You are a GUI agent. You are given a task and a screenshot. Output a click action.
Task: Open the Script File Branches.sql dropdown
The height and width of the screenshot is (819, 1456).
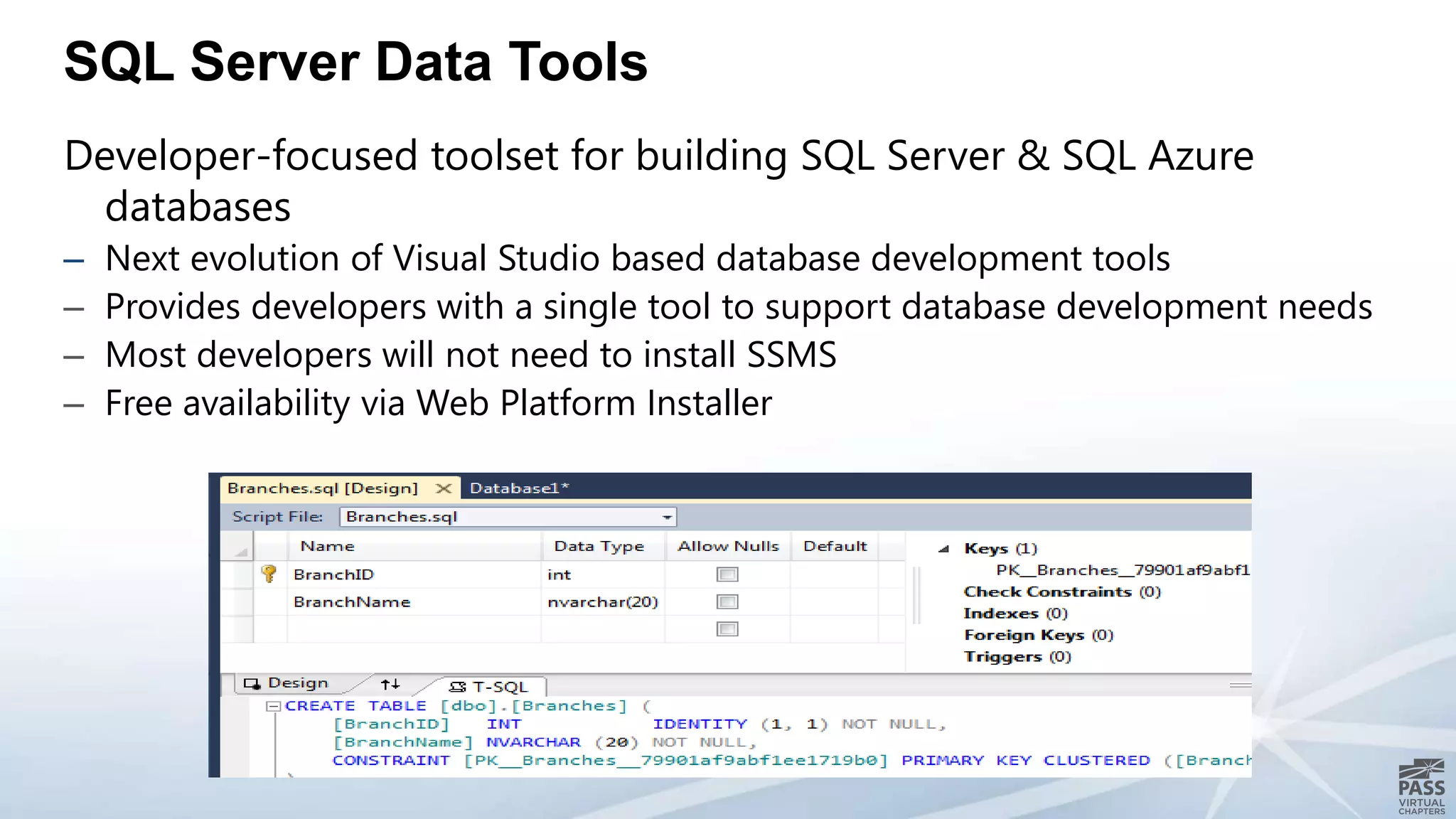click(667, 517)
